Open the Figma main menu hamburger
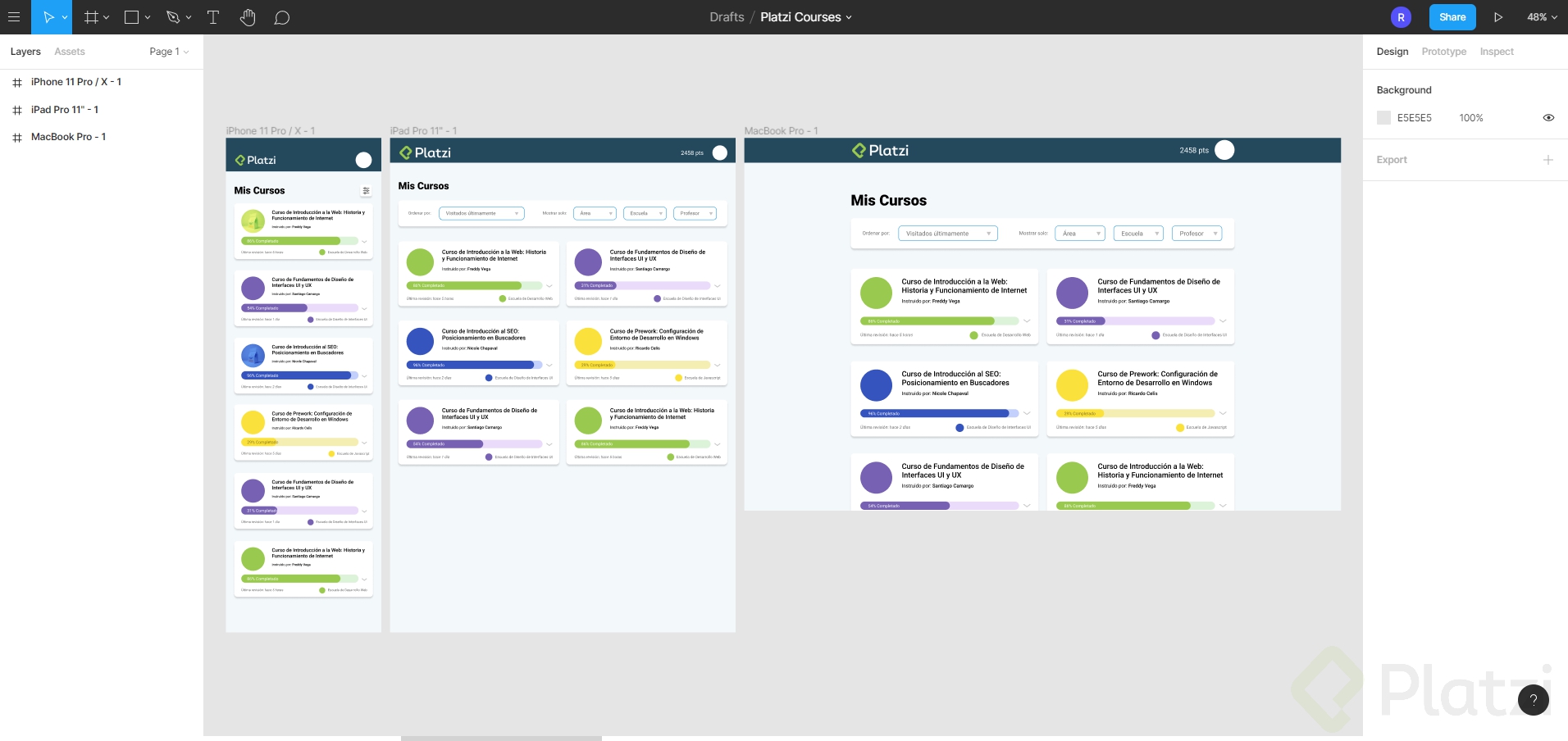 click(x=14, y=17)
